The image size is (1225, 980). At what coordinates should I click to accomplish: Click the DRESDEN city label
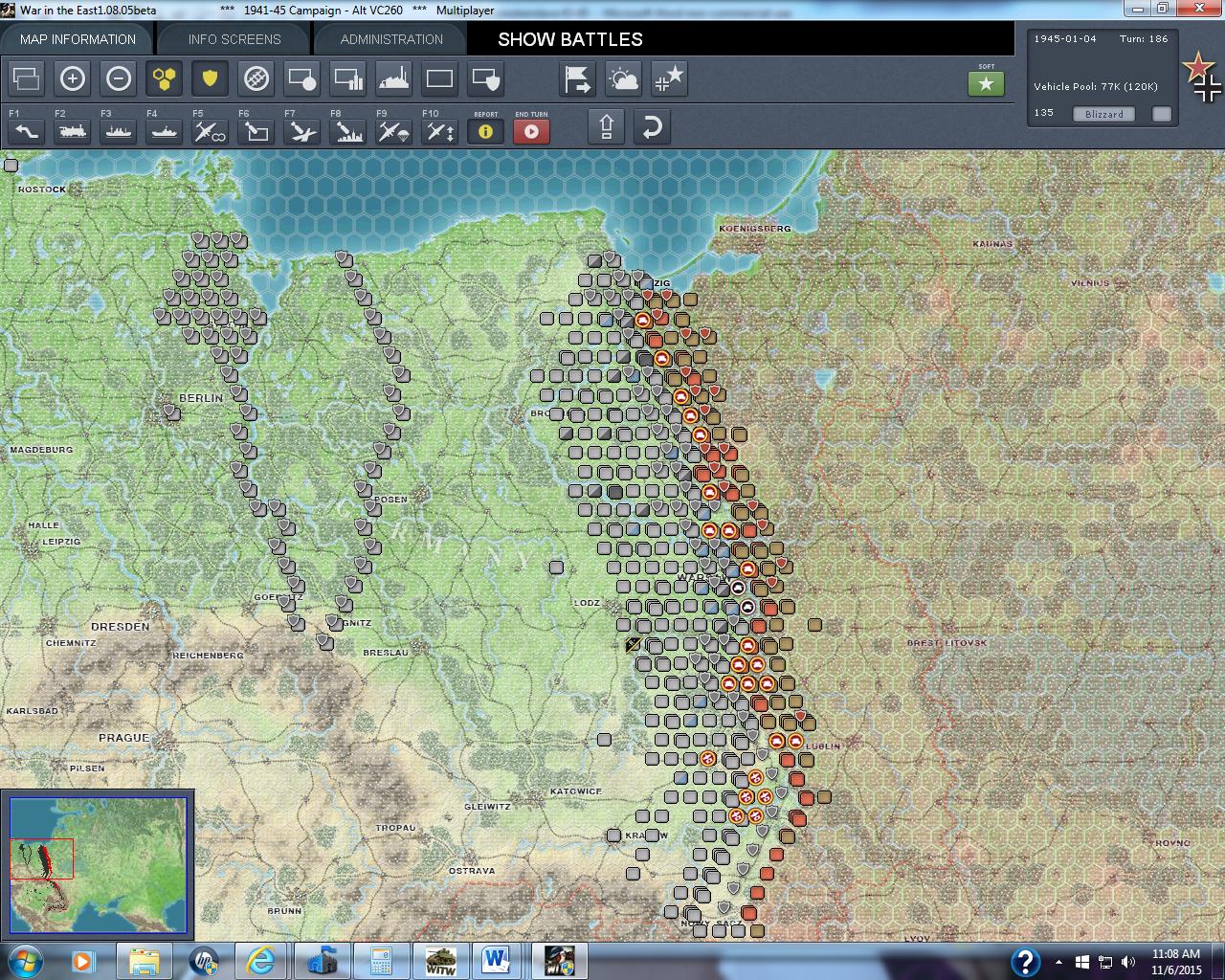[121, 627]
